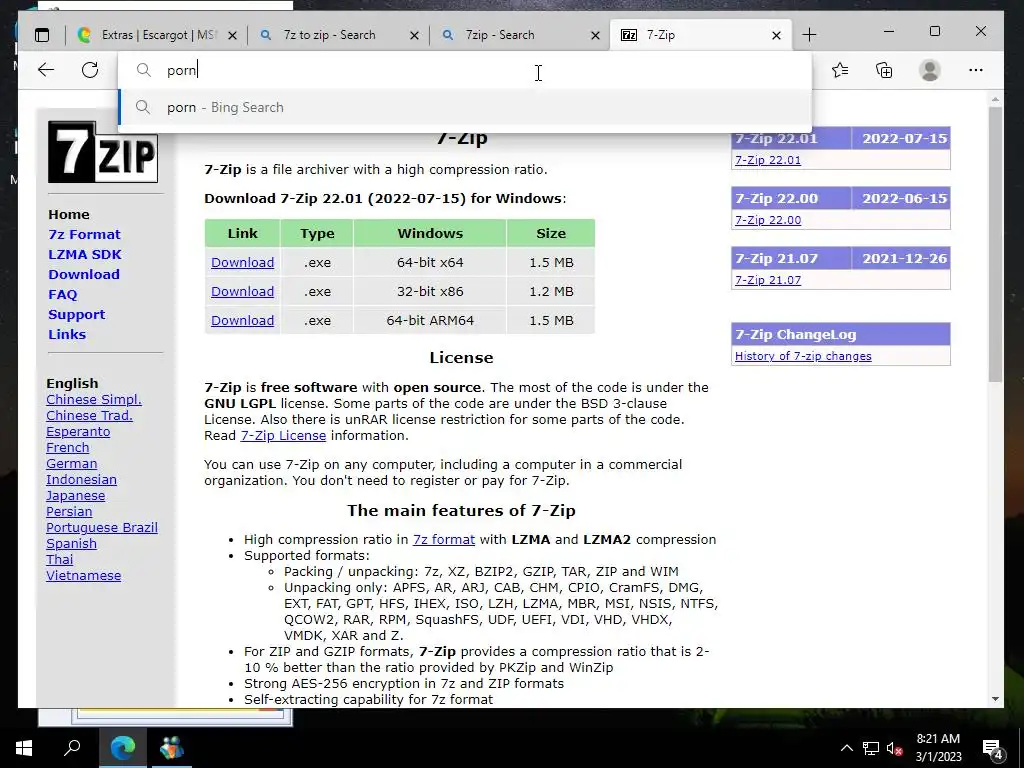Download the 64-bit x64 .exe
Viewport: 1024px width, 768px height.
point(242,263)
